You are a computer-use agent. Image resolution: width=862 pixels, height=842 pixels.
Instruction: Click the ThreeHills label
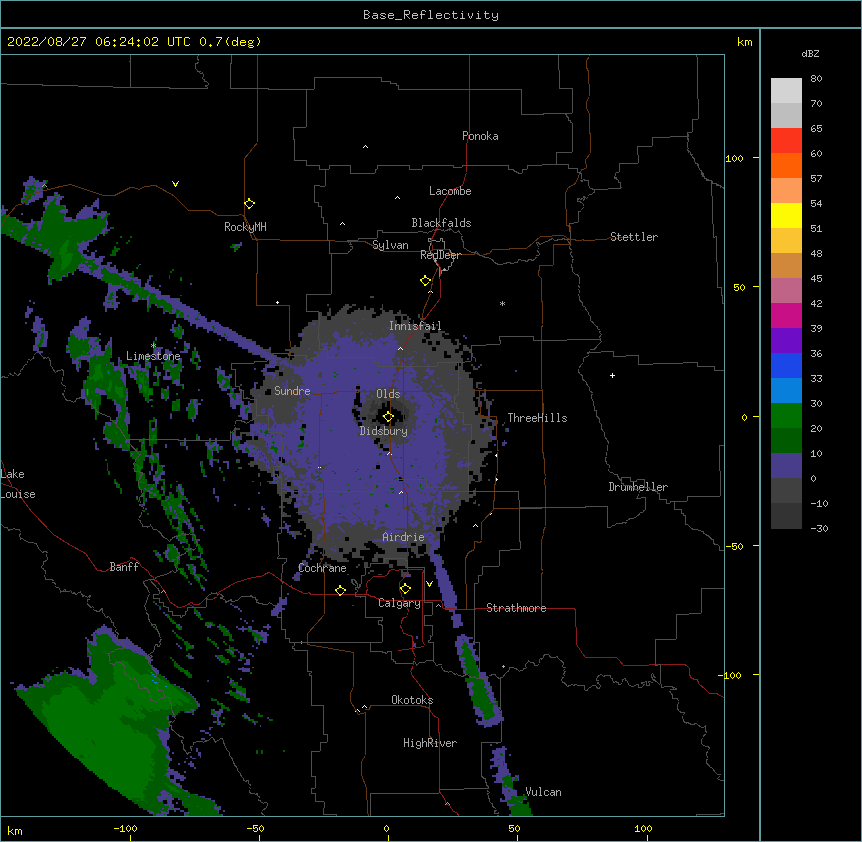click(537, 418)
